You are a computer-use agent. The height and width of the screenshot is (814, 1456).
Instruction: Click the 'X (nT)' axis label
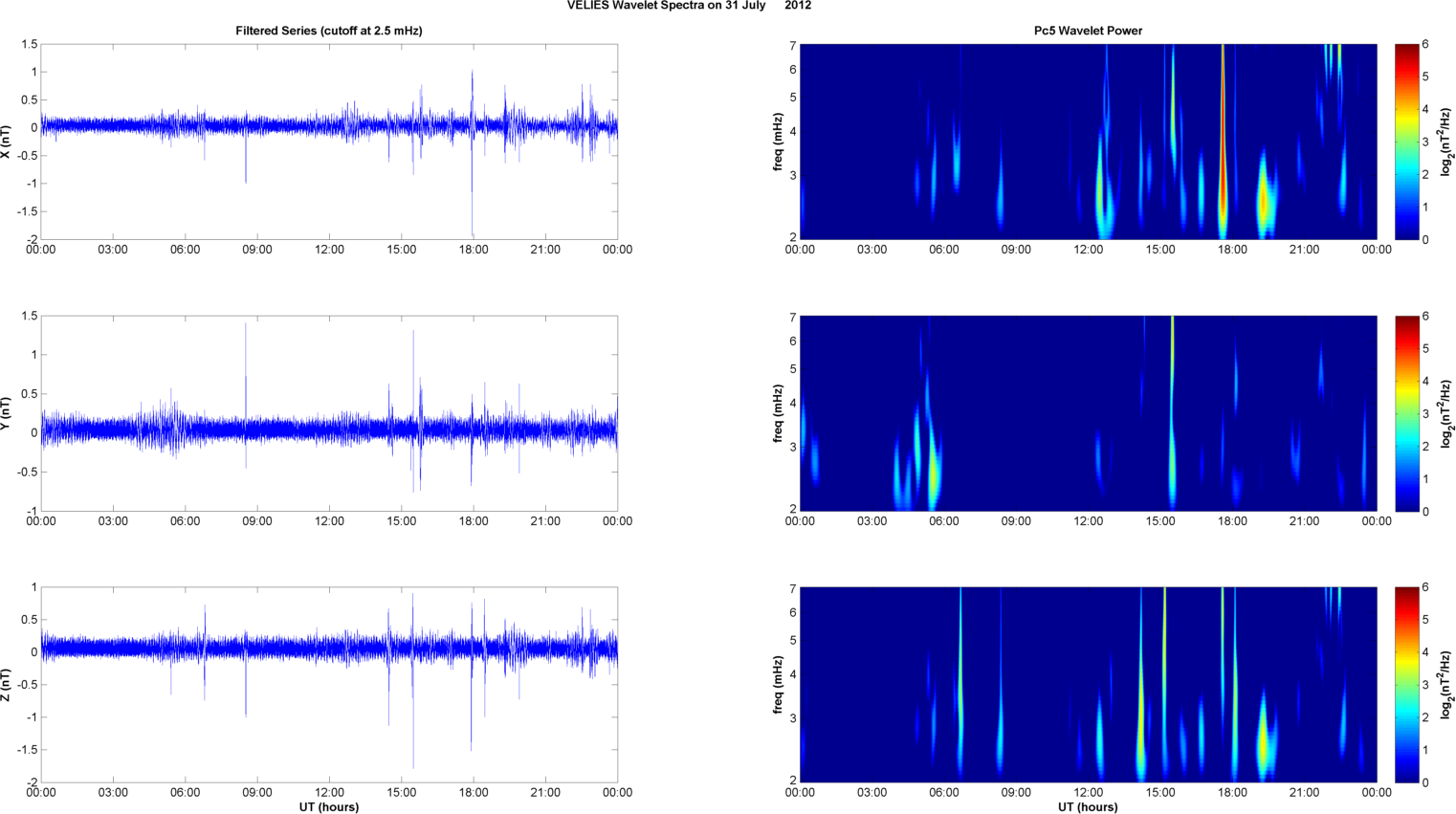(7, 142)
